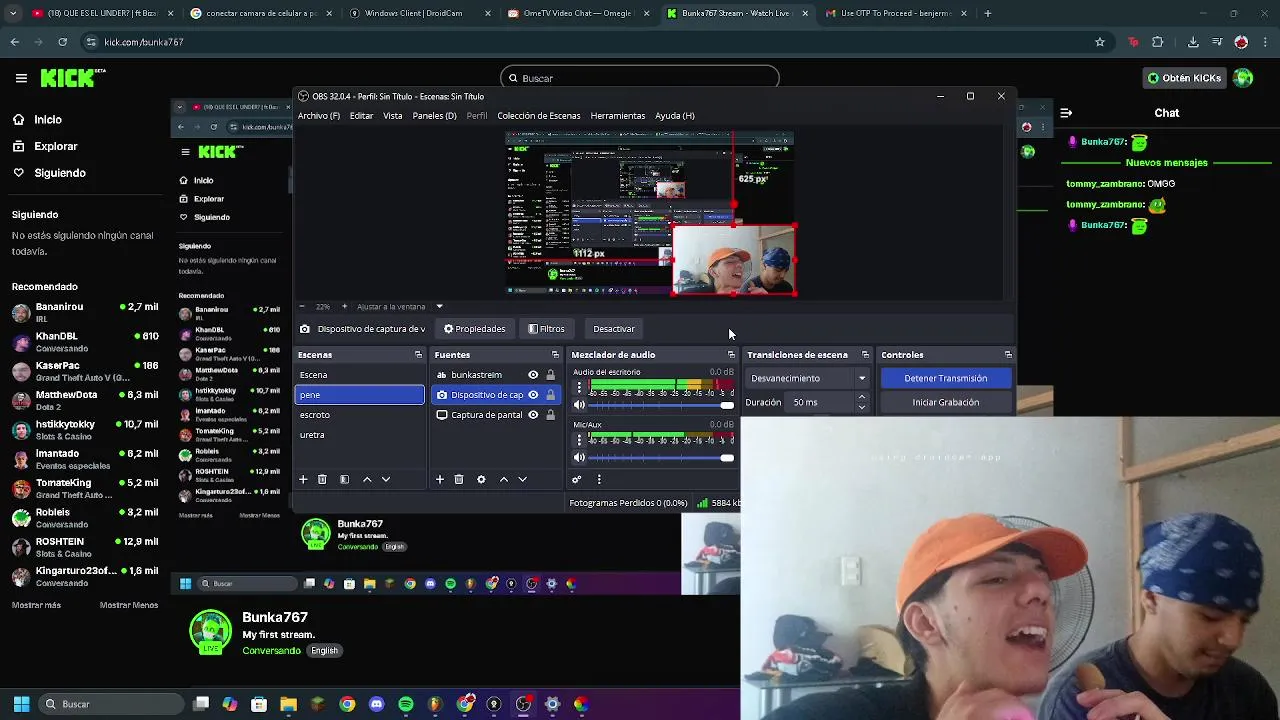
Task: Move the selected source up
Action: point(504,480)
